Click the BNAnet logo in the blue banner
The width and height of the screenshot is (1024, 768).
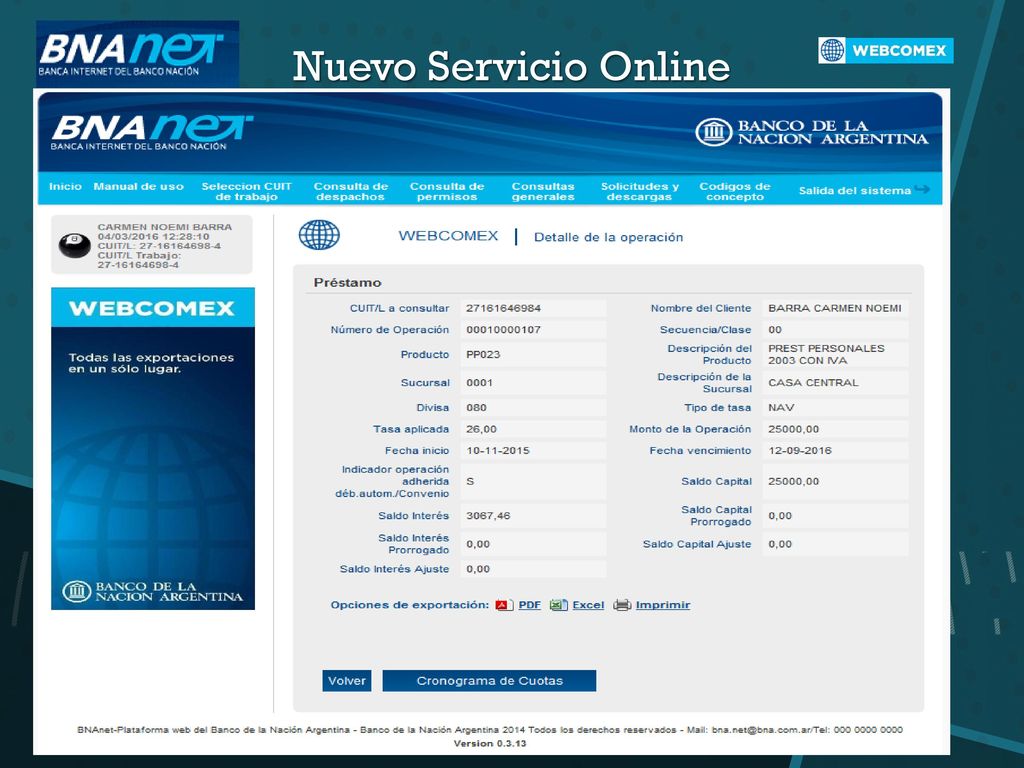152,133
